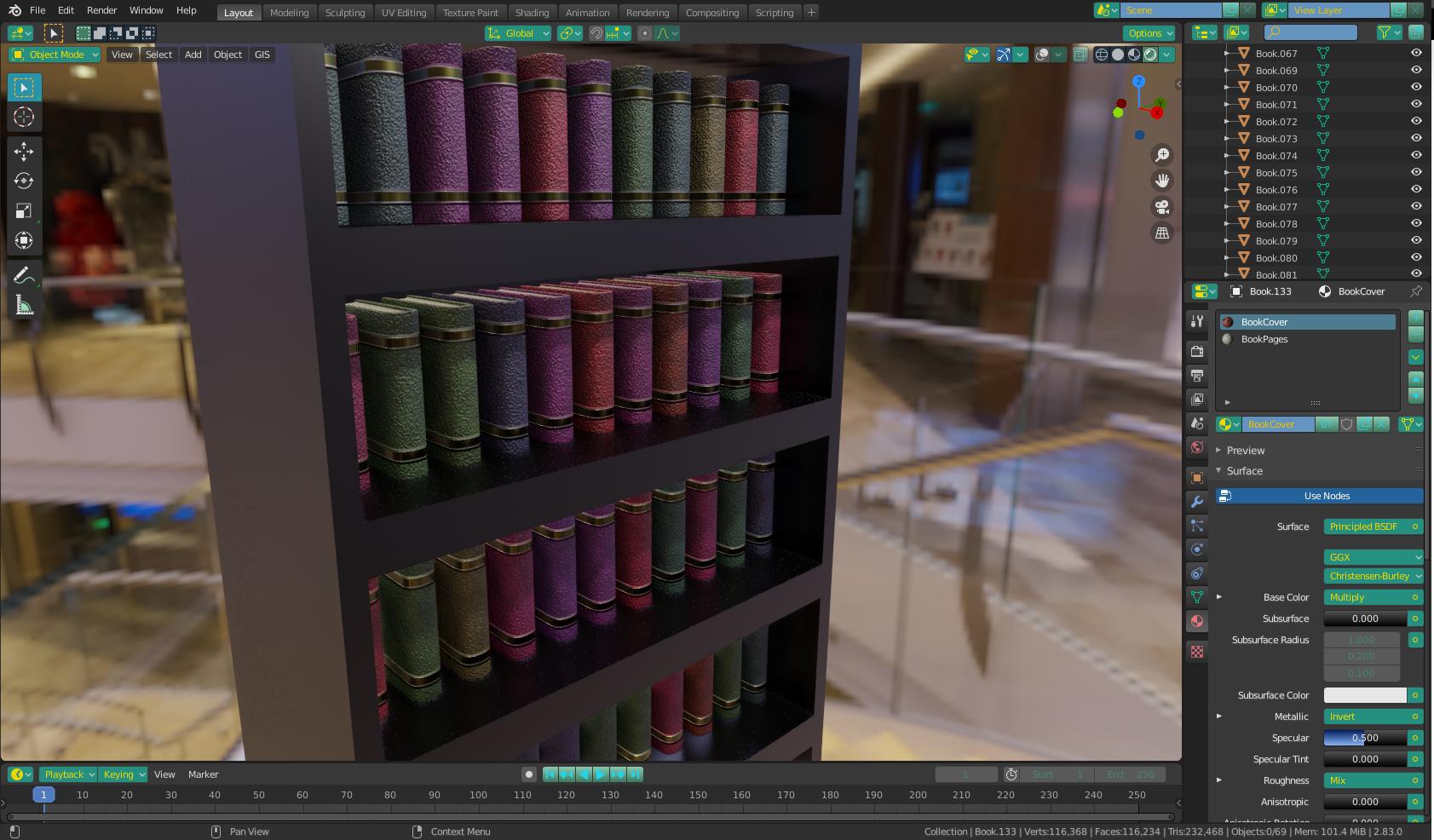Select the Move tool
Screen dimensions: 1434x840
tap(24, 152)
